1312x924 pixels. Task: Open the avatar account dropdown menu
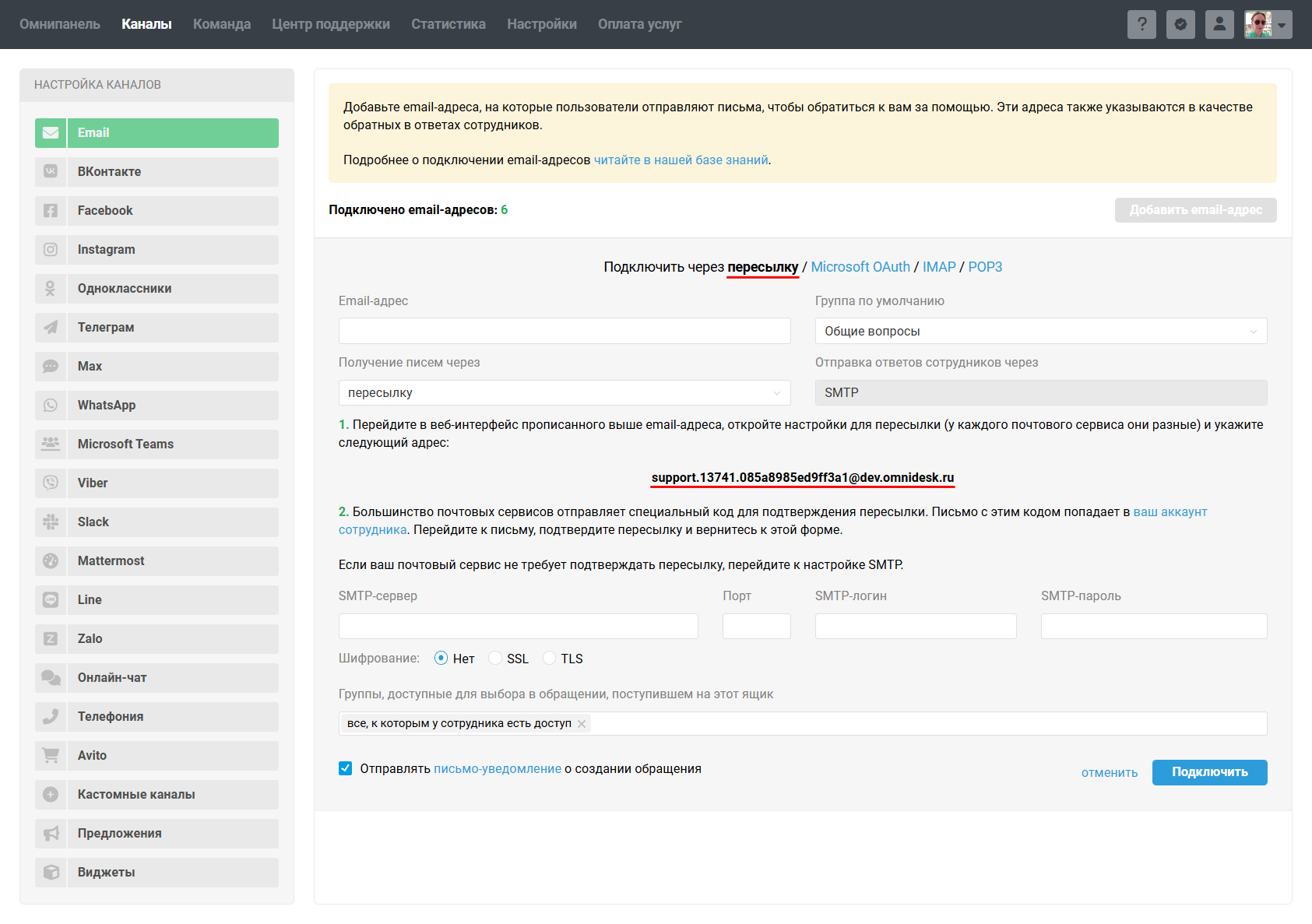pos(1268,24)
